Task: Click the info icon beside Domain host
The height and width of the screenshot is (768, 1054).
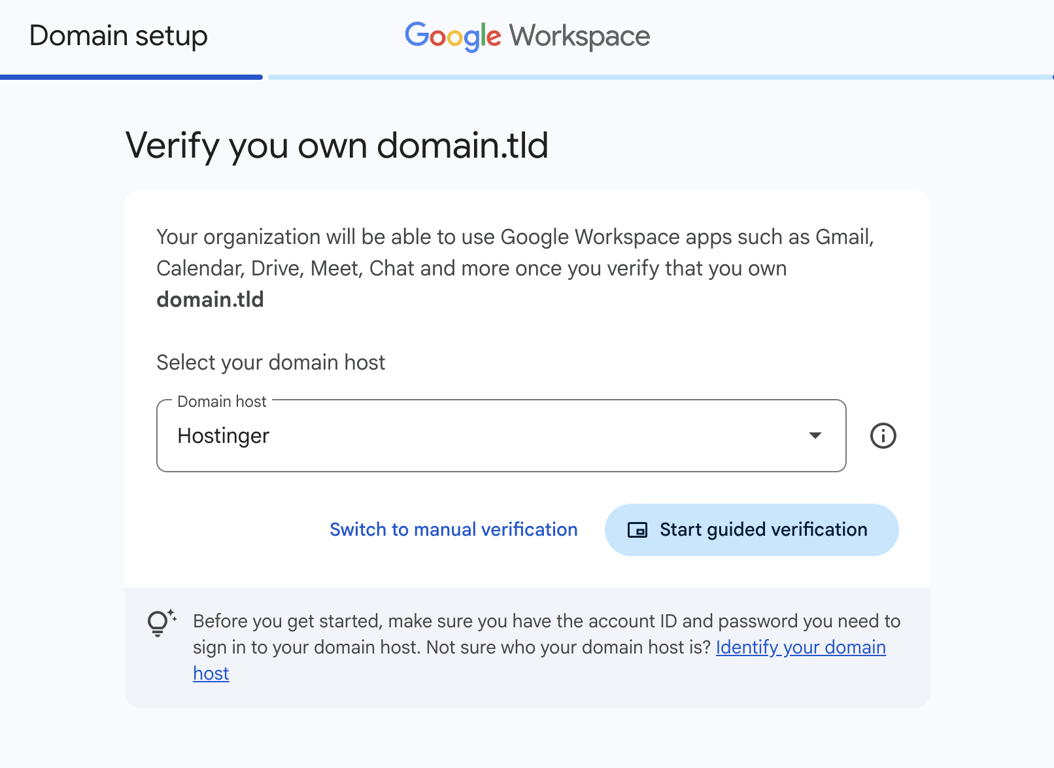Action: [883, 435]
